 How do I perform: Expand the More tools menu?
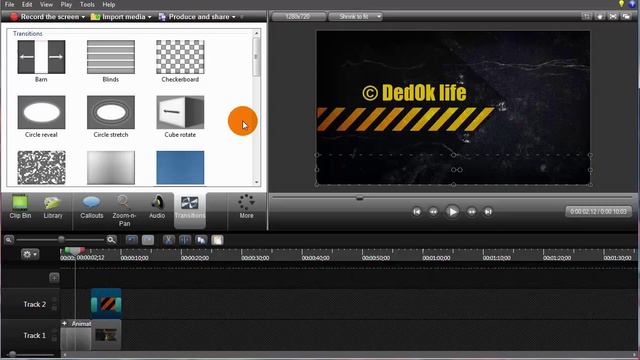[246, 207]
